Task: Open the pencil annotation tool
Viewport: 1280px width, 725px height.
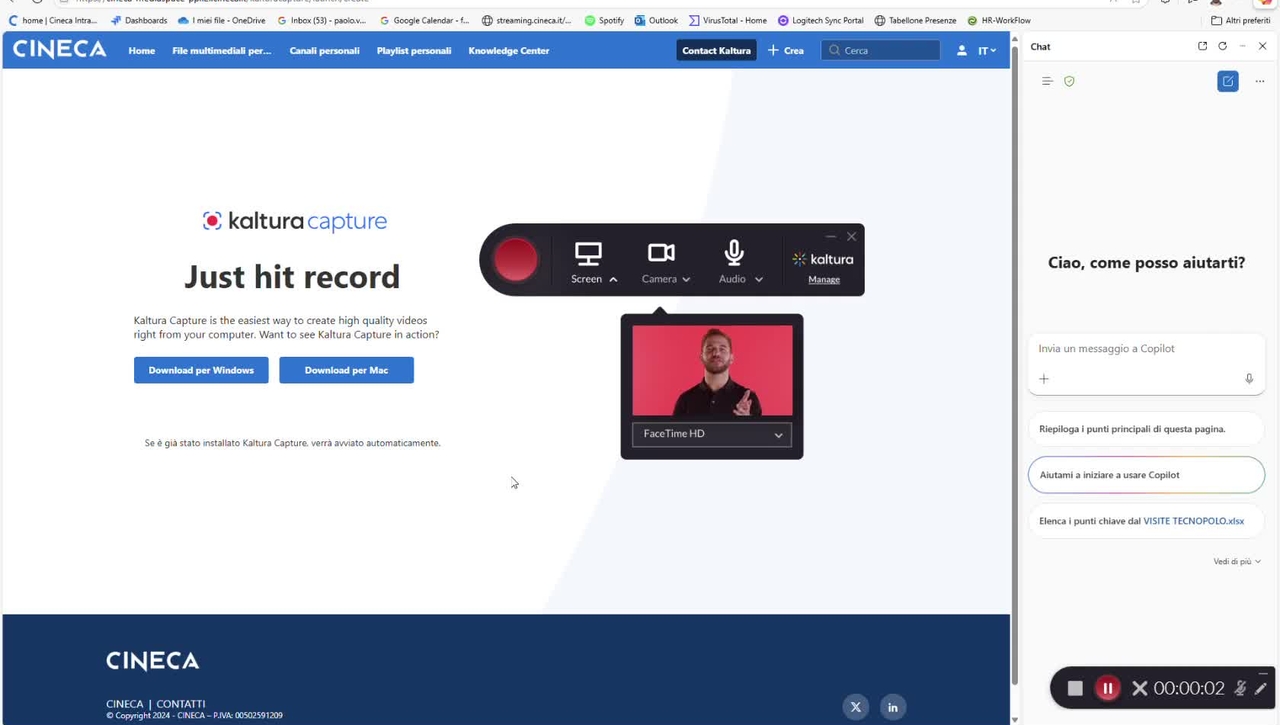Action: 1260,688
